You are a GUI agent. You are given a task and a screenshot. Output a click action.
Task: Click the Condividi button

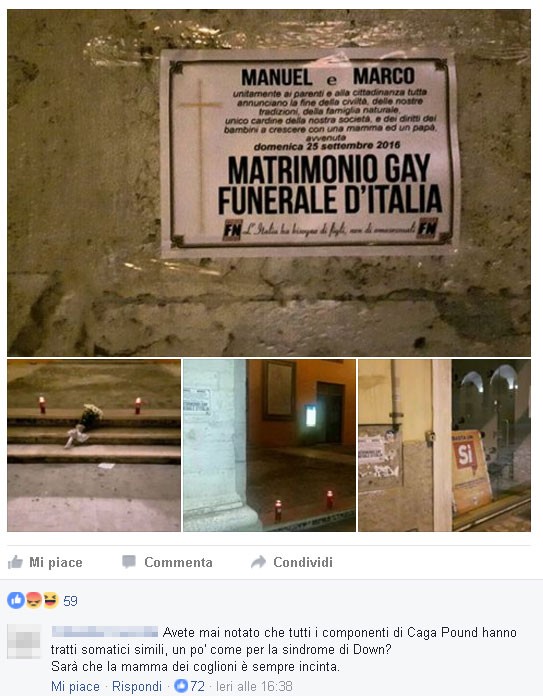[292, 562]
